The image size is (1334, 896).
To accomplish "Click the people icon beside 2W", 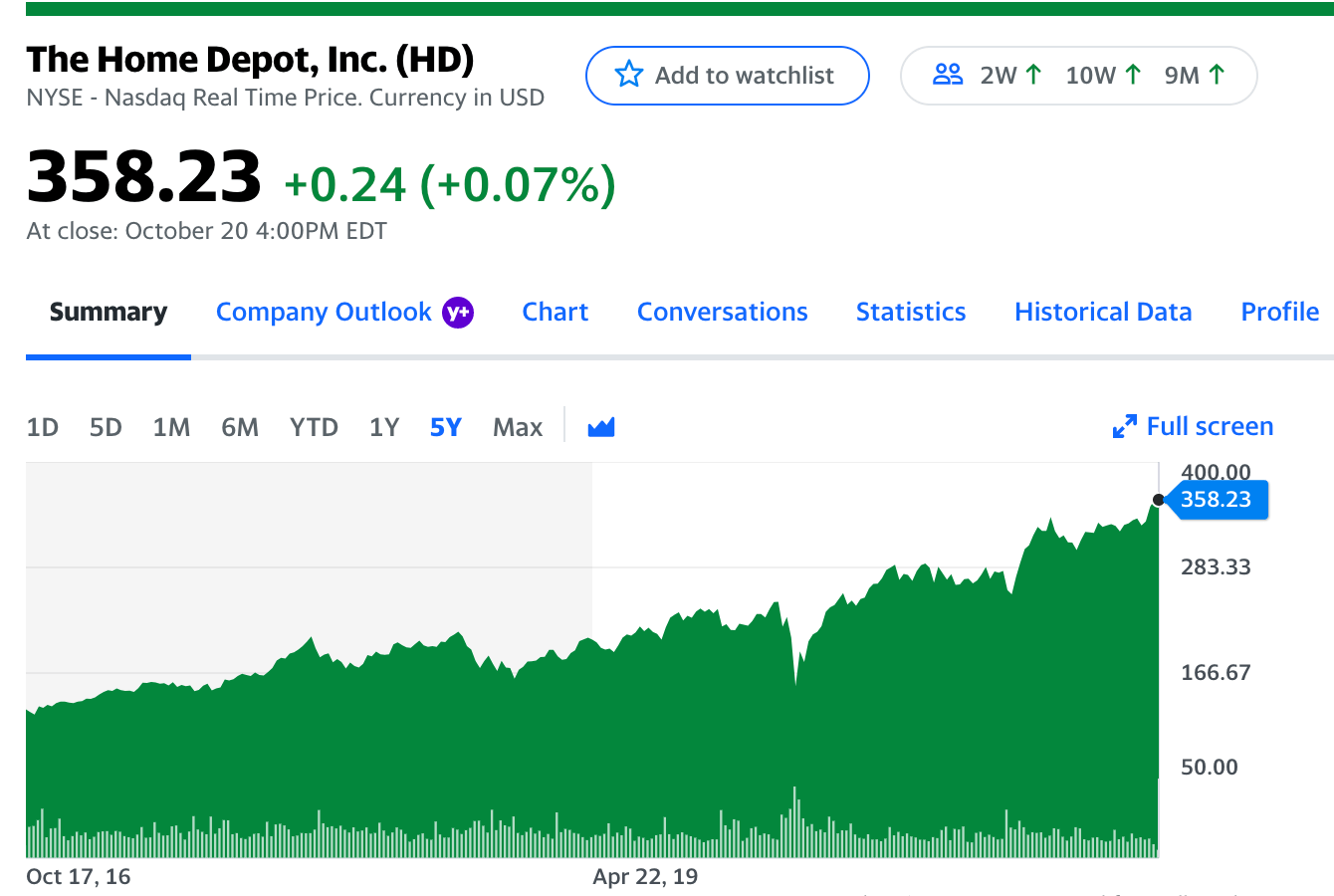I will (948, 75).
